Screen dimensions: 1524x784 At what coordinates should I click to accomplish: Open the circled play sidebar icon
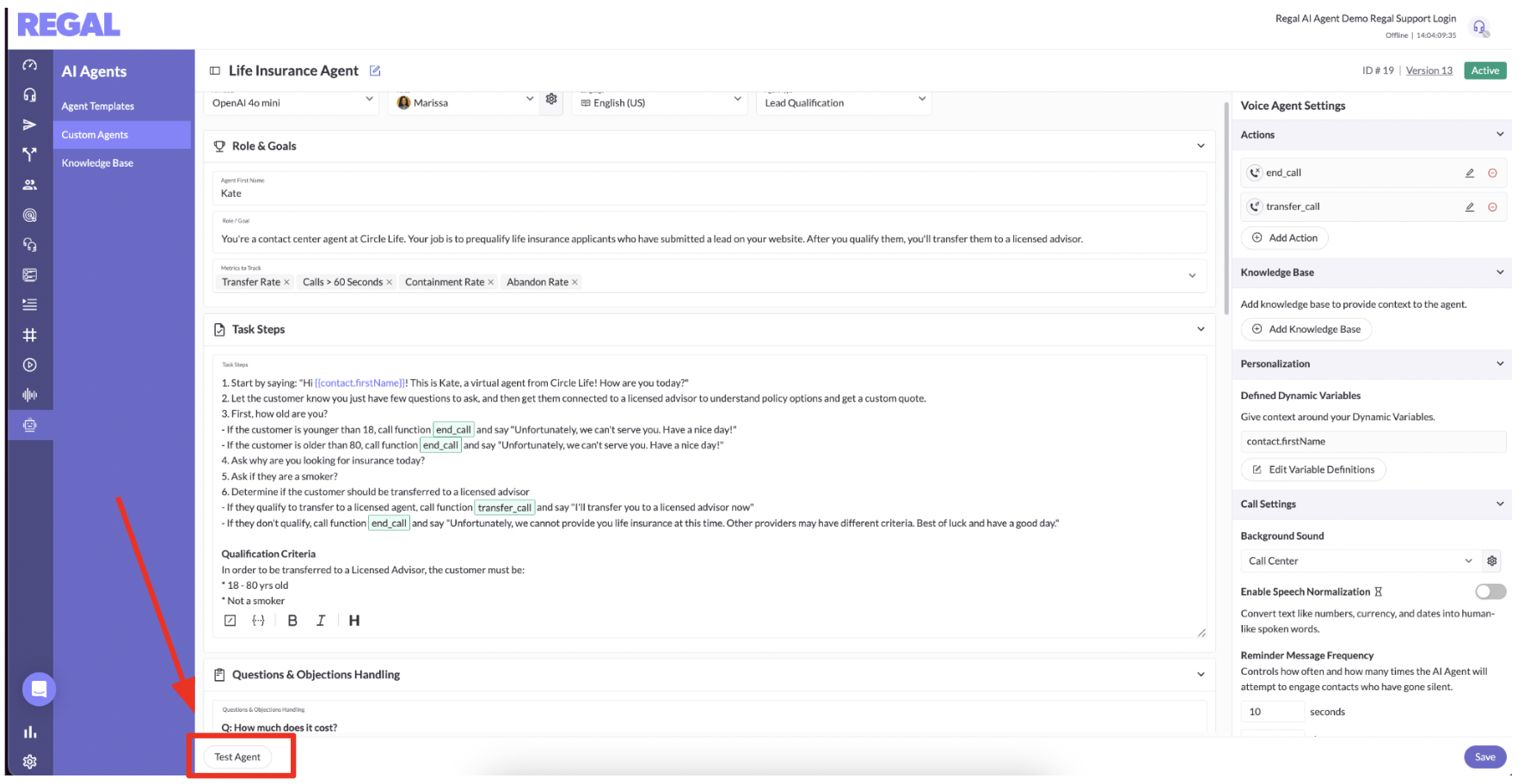29,364
